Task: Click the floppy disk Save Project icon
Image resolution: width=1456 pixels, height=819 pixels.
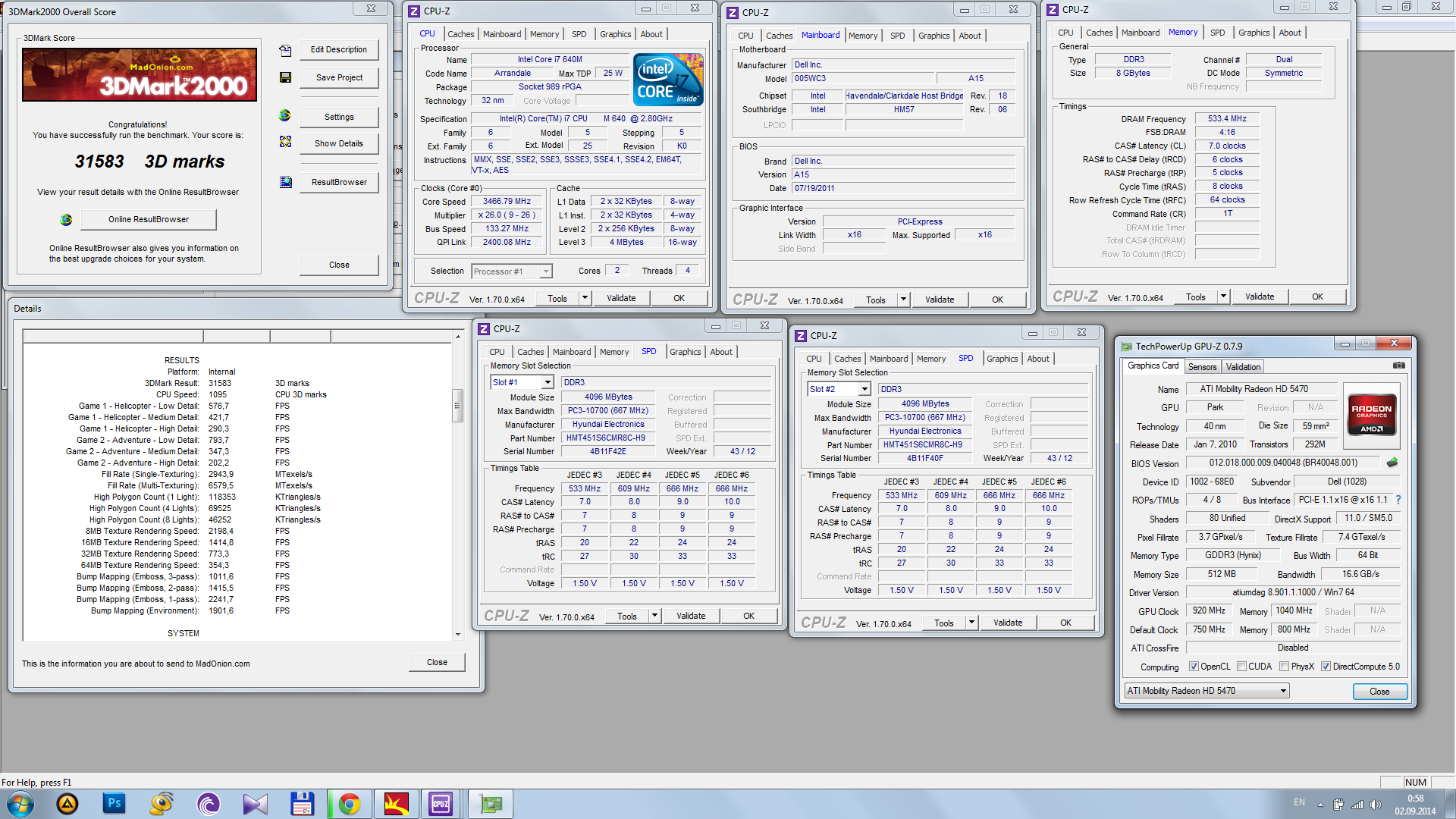Action: pyautogui.click(x=285, y=77)
